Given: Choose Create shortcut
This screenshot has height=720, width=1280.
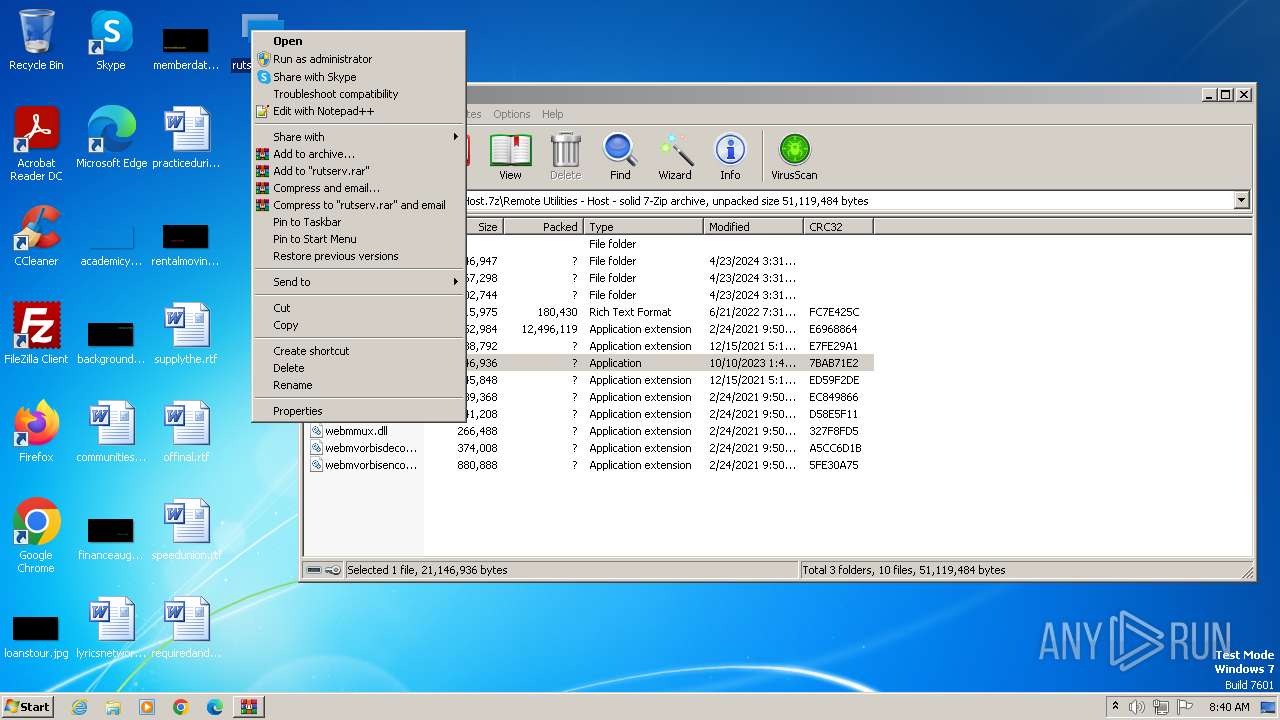Looking at the screenshot, I should [359, 351].
